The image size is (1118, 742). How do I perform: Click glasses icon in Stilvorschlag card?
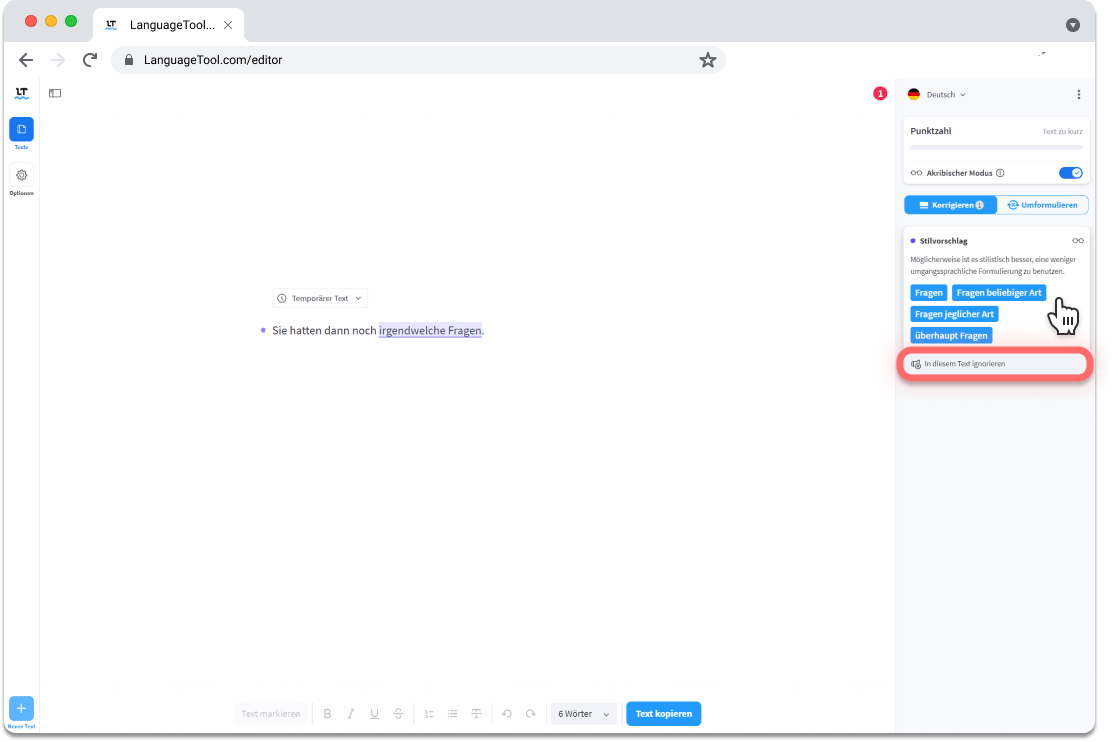pyautogui.click(x=1078, y=241)
